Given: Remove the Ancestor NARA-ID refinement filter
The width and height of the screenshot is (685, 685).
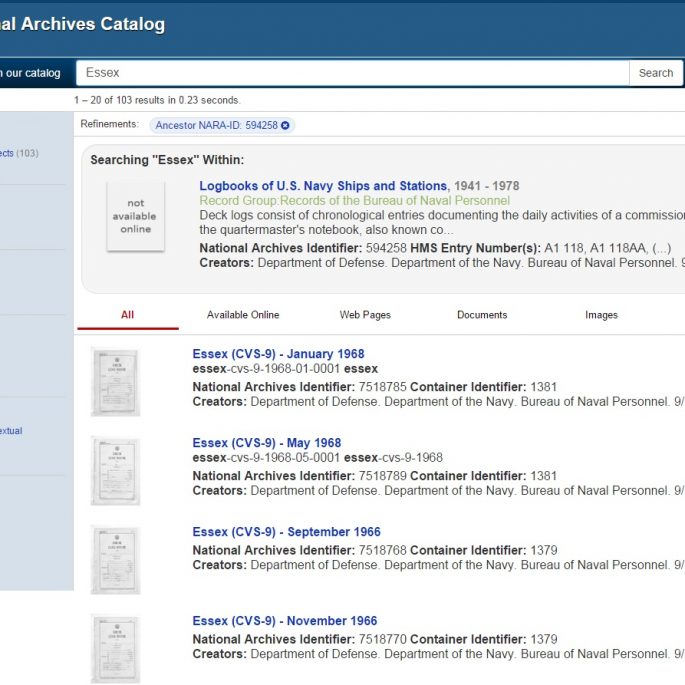Looking at the screenshot, I should [285, 125].
